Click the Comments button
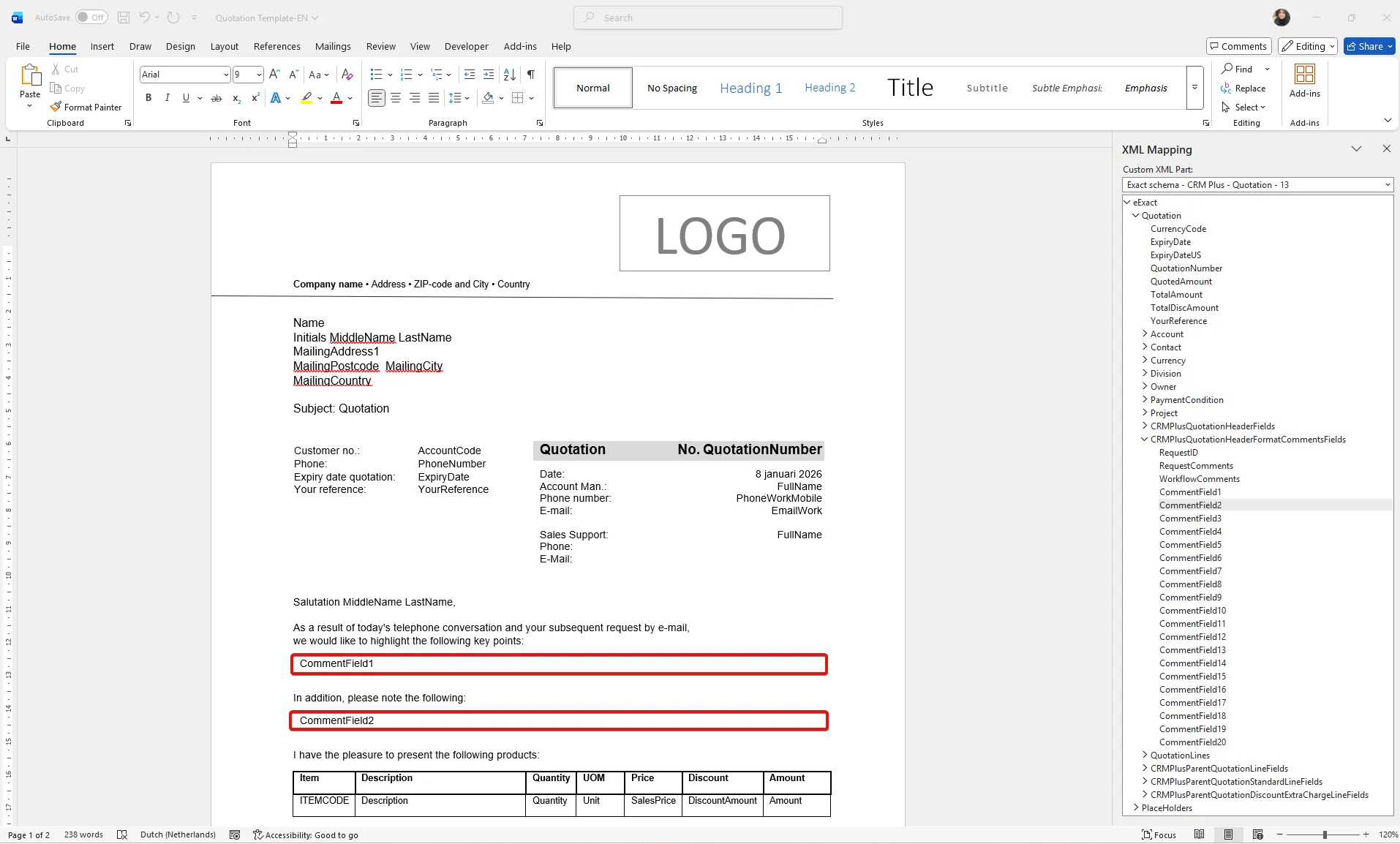Viewport: 1400px width, 844px height. pyautogui.click(x=1238, y=46)
